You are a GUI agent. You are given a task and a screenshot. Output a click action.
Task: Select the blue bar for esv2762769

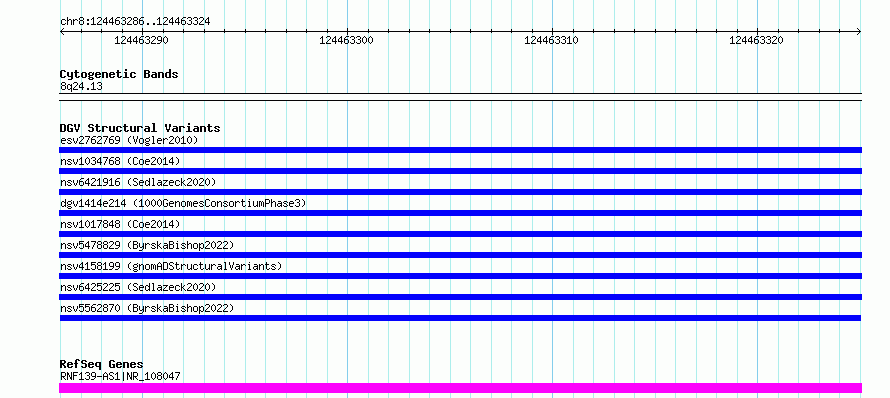[460, 150]
